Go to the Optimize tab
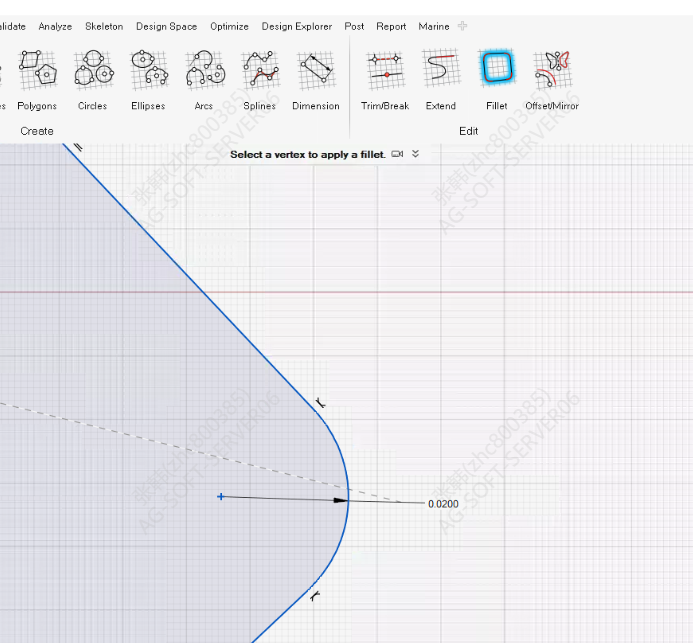Viewport: 693px width, 643px height. (x=229, y=27)
